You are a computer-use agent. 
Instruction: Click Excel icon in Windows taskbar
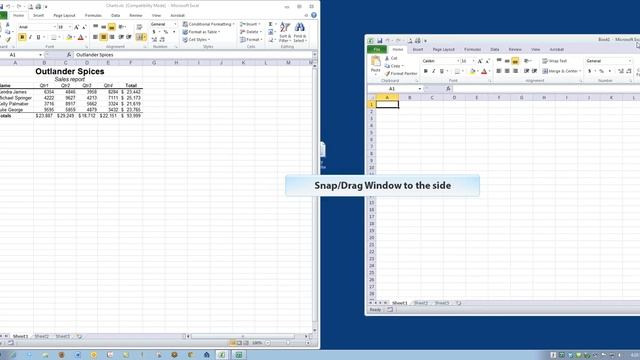click(222, 355)
